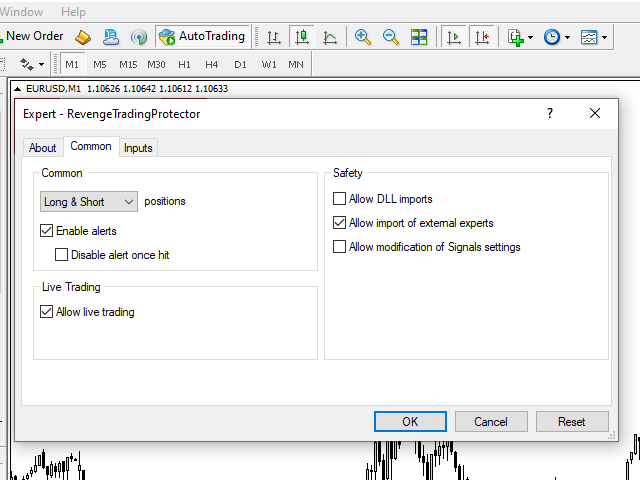
Task: Toggle Enable alerts checkbox
Action: (47, 231)
